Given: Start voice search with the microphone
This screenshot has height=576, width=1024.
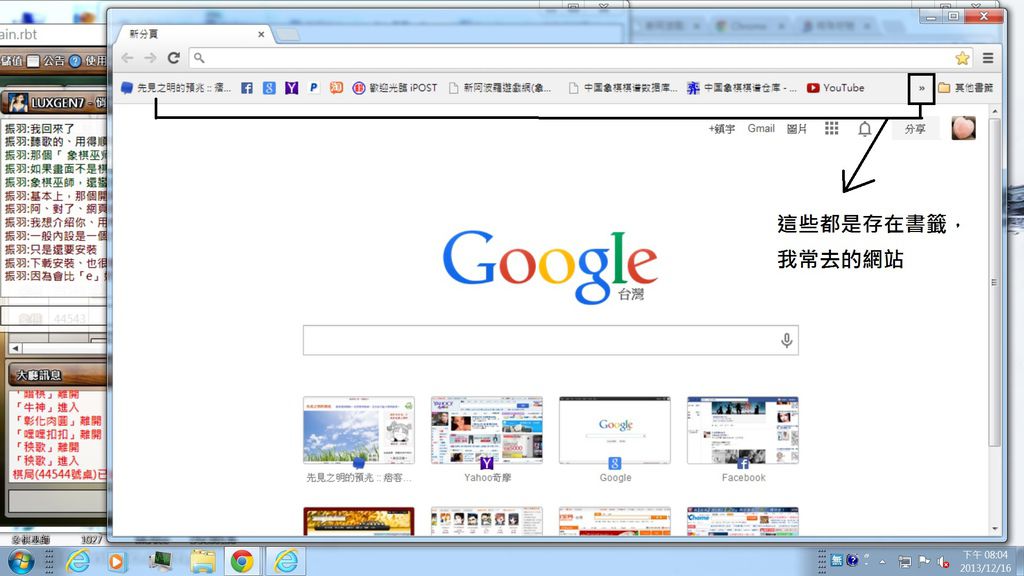Looking at the screenshot, I should click(787, 340).
